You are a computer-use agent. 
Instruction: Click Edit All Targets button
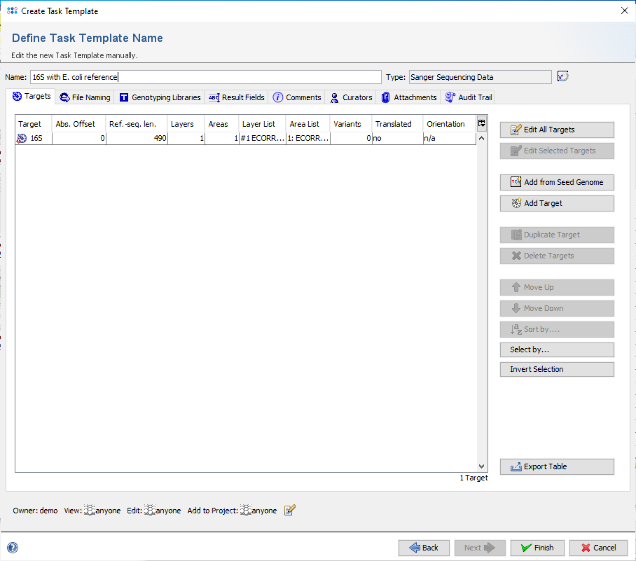pos(557,130)
